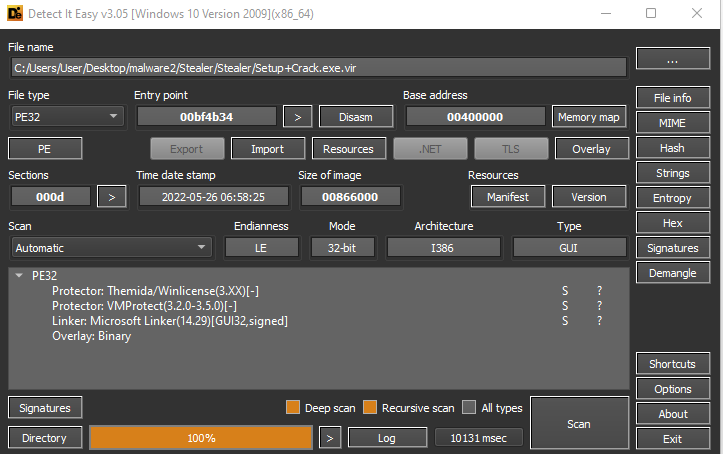Open the Hex viewer
Screen dimensions: 723x454
pos(673,223)
